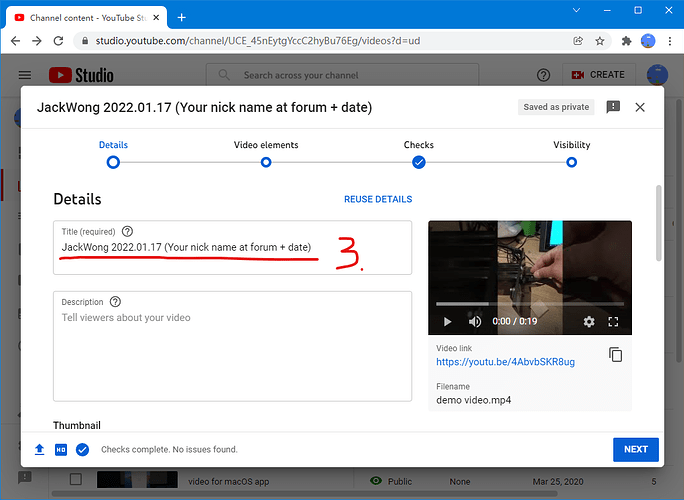Copy the video link with the copy icon
Viewport: 684px width, 500px height.
[616, 354]
